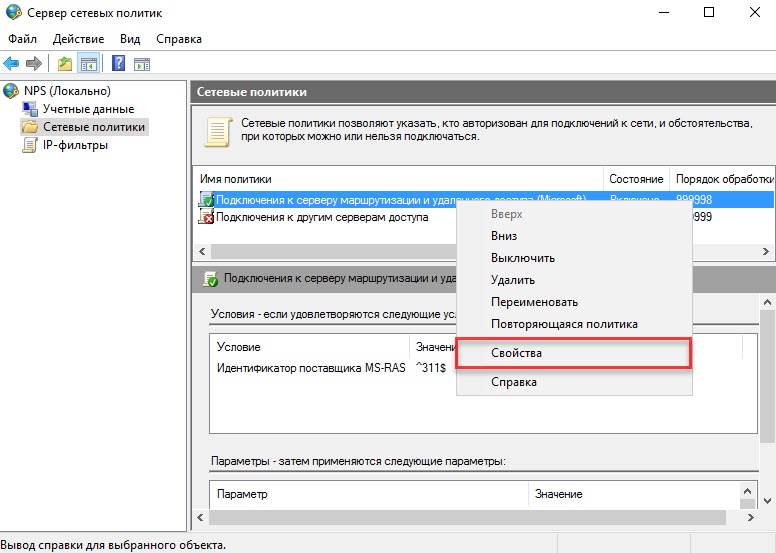
Task: Sort by Порядок обработки column header
Action: 723,179
